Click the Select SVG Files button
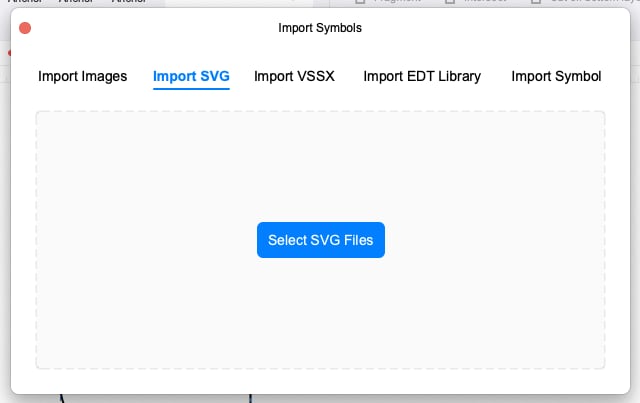 click(321, 240)
